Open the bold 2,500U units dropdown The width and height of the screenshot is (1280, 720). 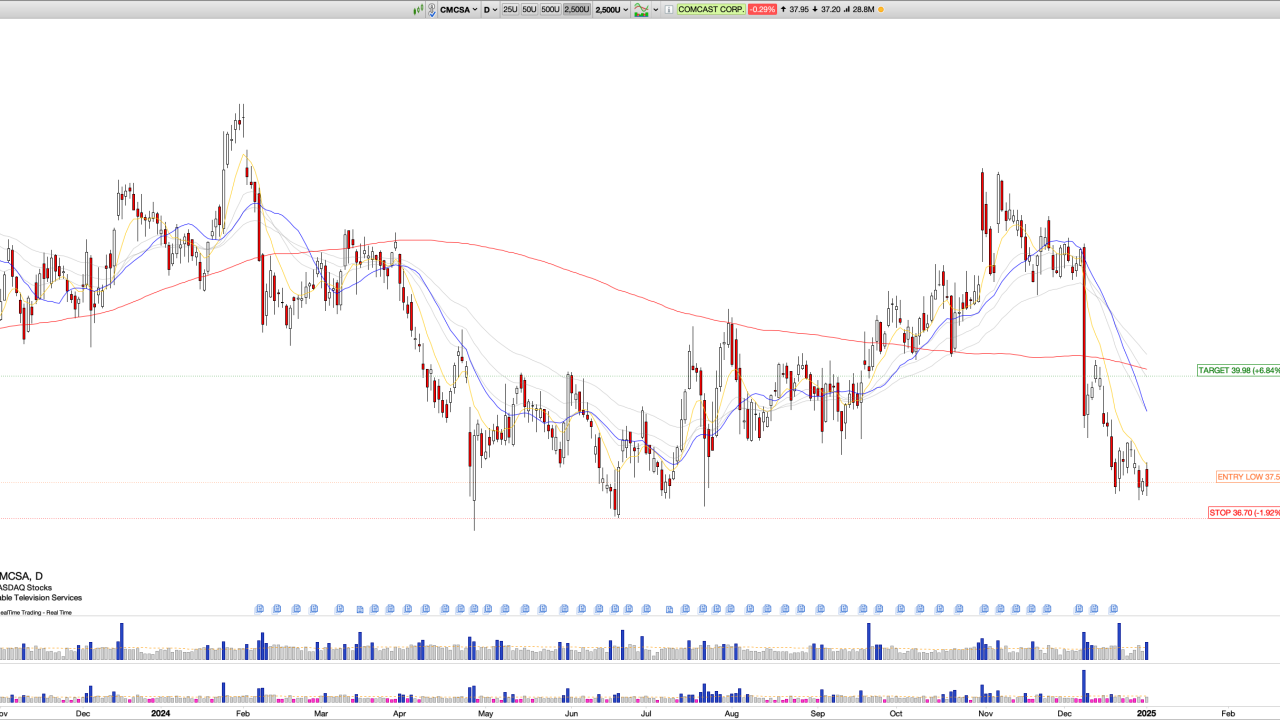(612, 9)
